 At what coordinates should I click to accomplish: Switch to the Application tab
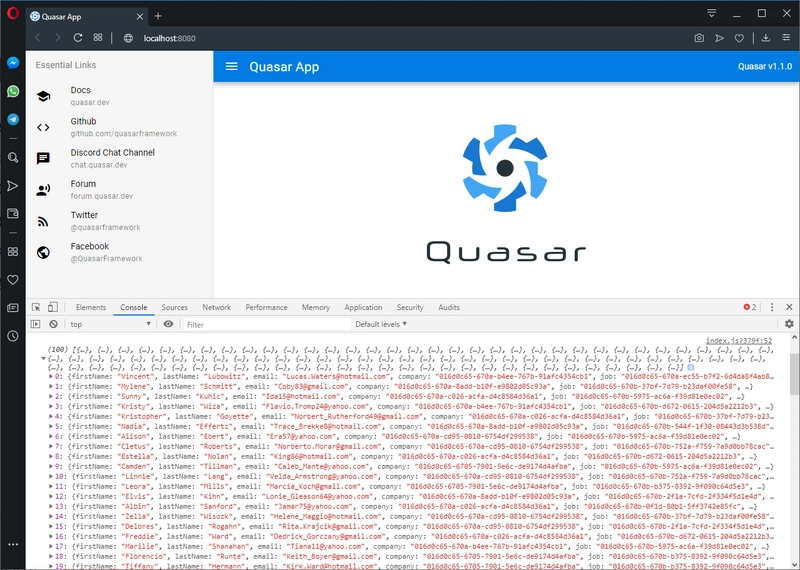coord(363,307)
